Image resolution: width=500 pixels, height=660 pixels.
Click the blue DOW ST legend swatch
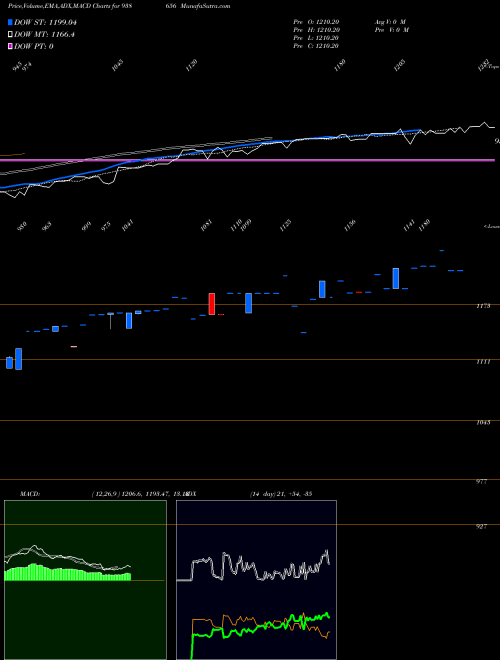11,22
